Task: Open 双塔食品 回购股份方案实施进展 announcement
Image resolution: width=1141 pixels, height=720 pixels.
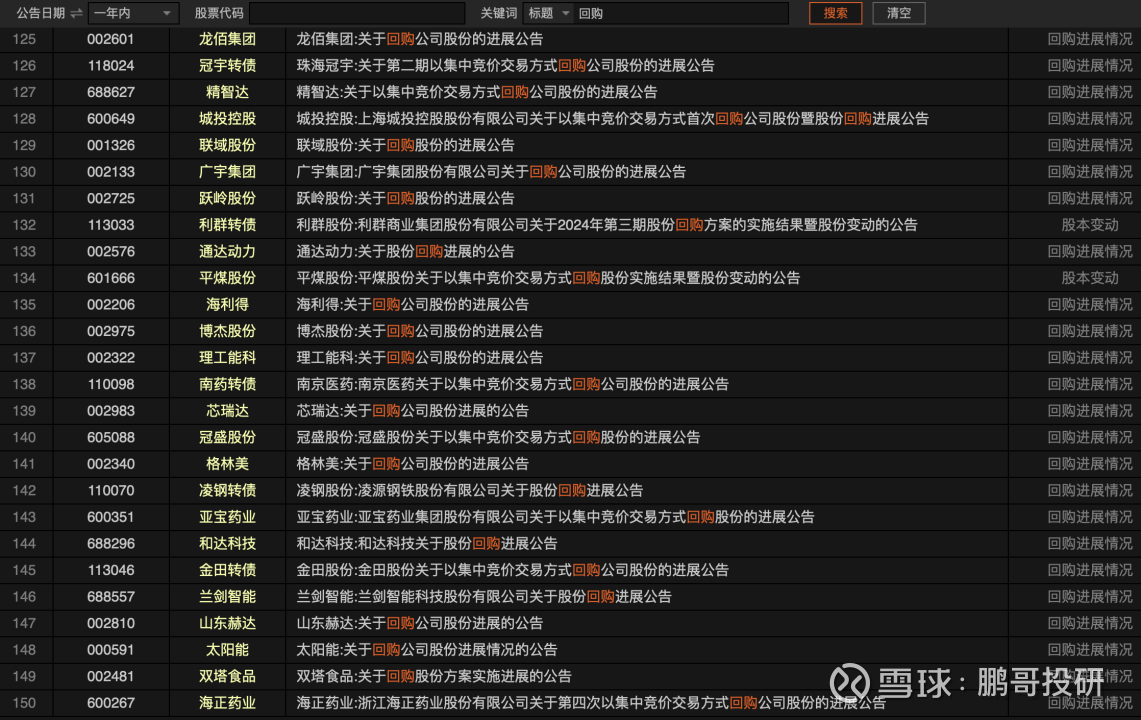Action: tap(434, 677)
